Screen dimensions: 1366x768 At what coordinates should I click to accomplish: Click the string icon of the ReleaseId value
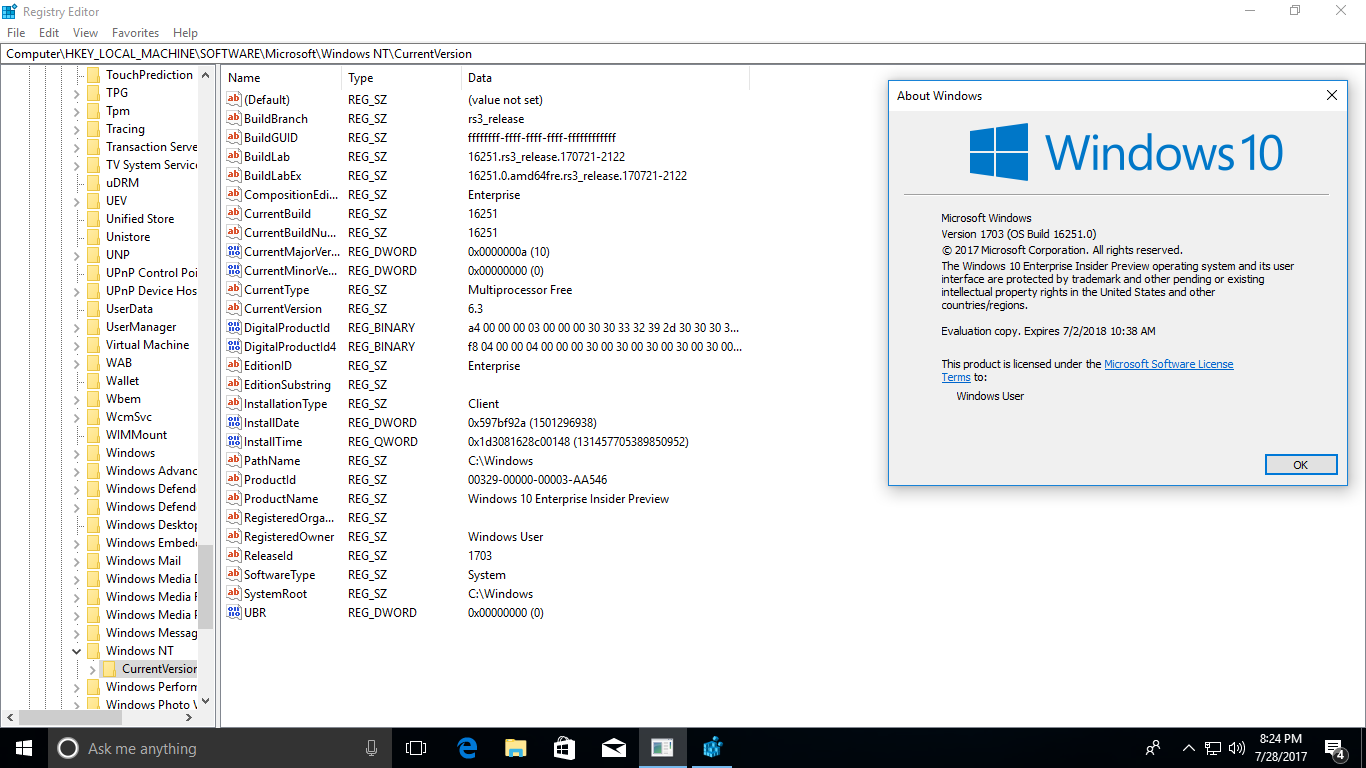[234, 556]
